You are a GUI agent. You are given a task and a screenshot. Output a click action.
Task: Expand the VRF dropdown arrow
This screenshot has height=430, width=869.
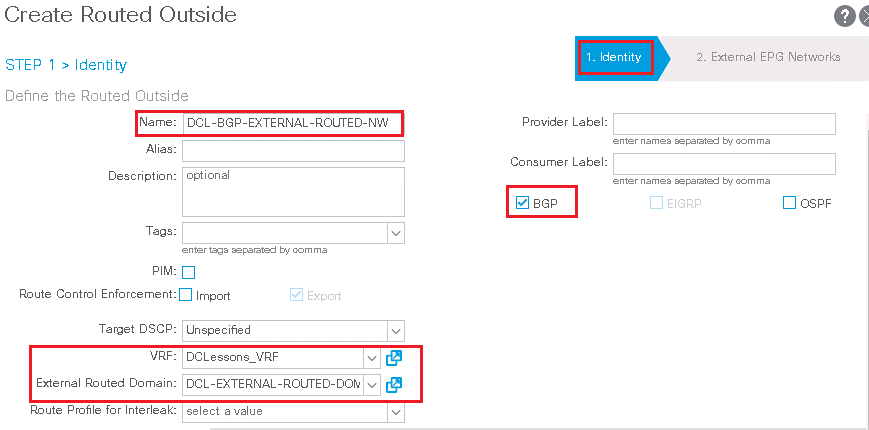coord(372,359)
